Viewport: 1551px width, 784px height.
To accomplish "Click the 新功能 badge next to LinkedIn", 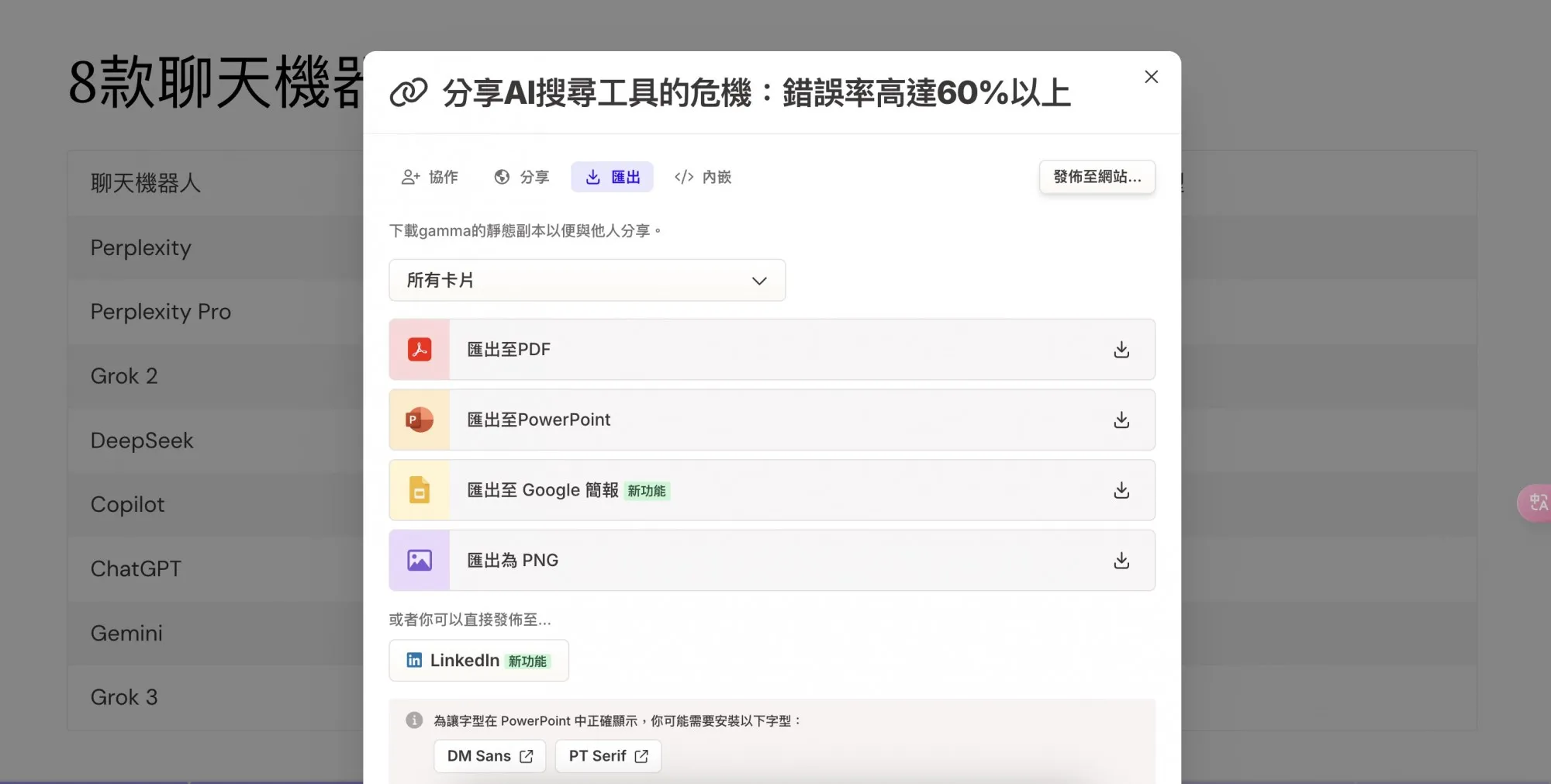I will pos(527,661).
